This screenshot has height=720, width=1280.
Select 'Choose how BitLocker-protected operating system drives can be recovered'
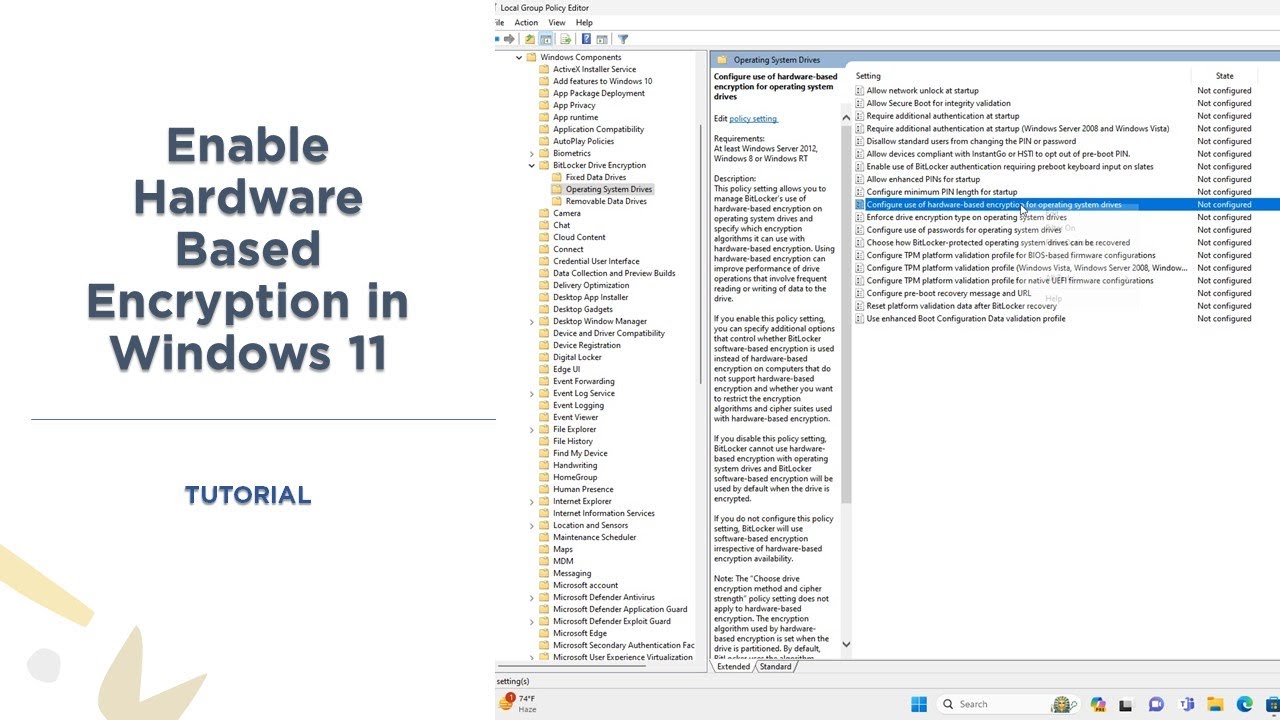(x=998, y=243)
